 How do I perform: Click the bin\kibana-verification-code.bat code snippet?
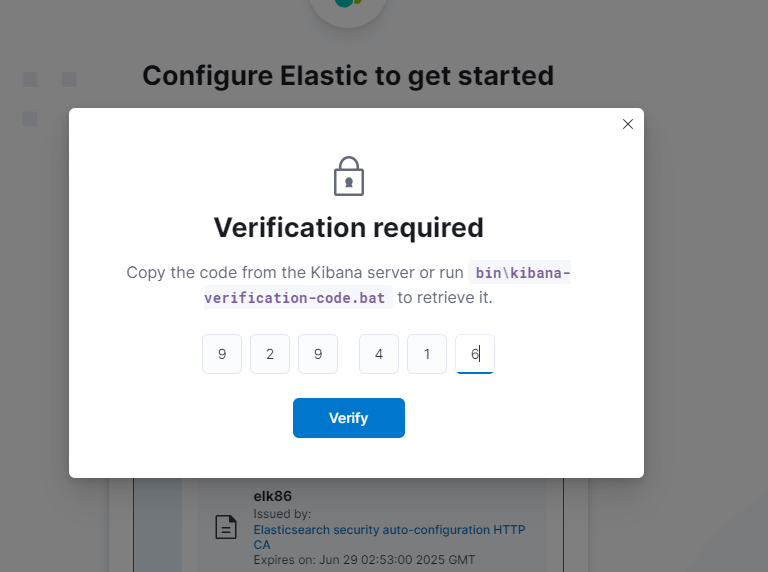pos(387,285)
